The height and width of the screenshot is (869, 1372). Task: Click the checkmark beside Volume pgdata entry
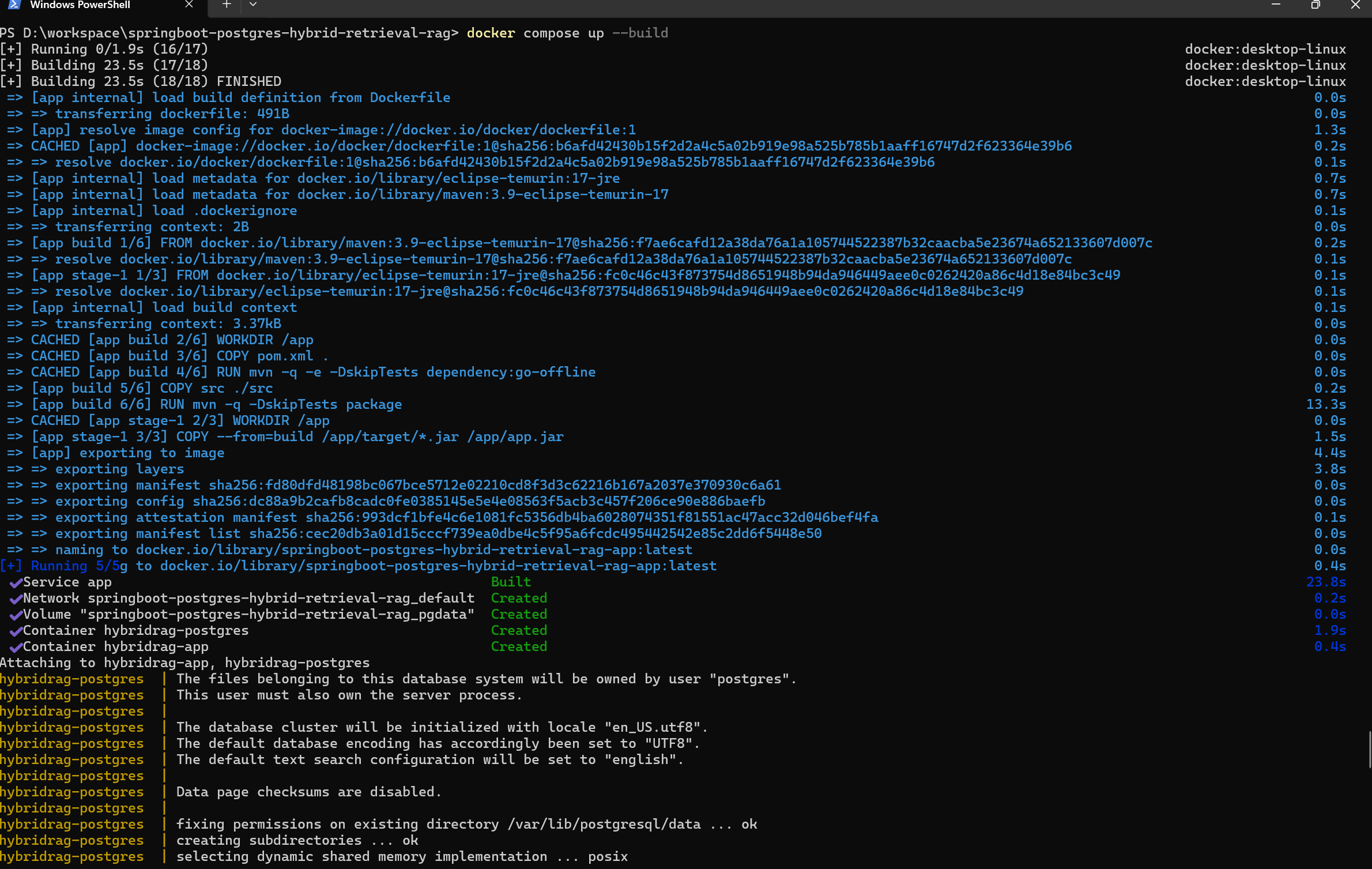coord(16,615)
